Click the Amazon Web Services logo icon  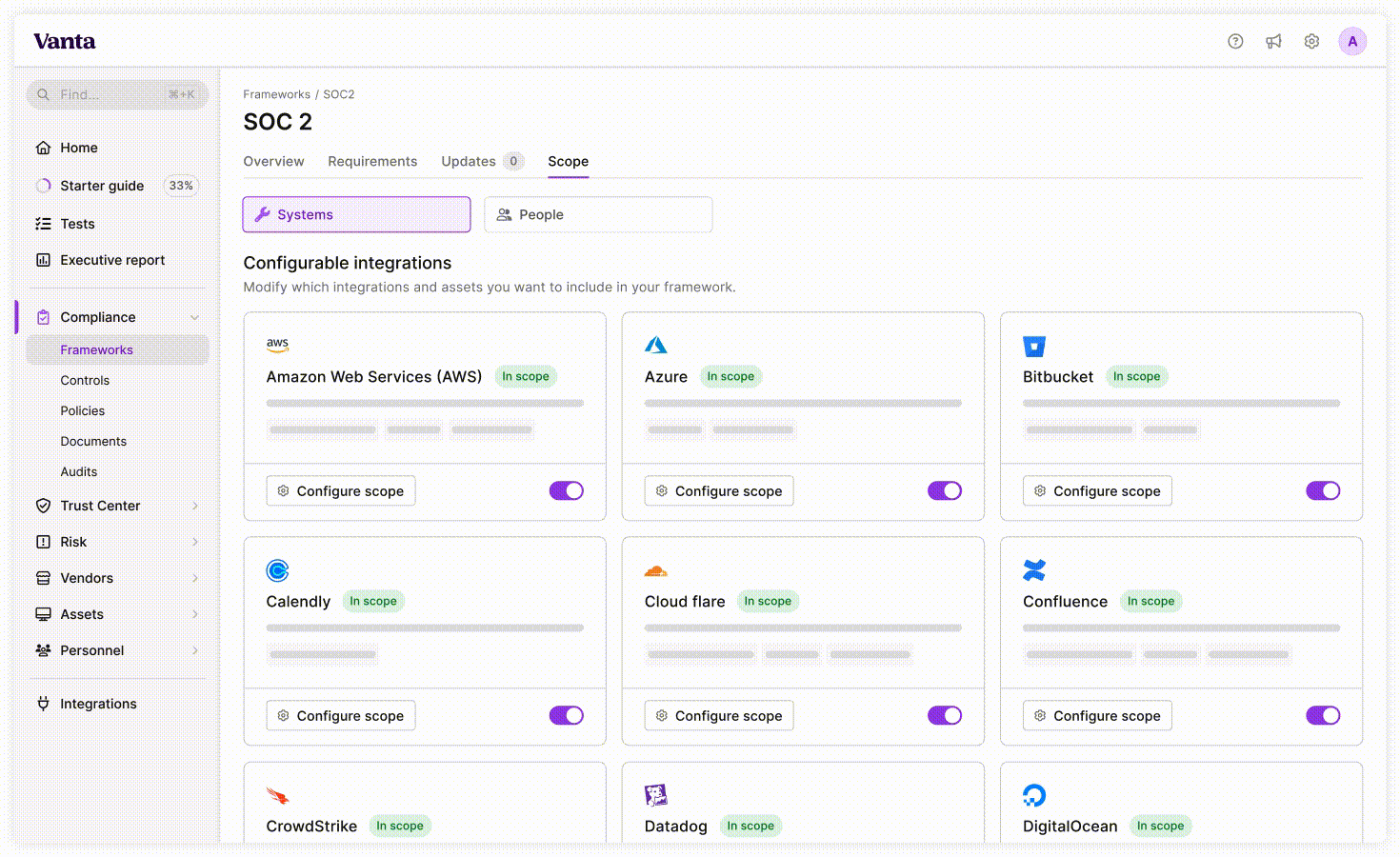point(277,345)
